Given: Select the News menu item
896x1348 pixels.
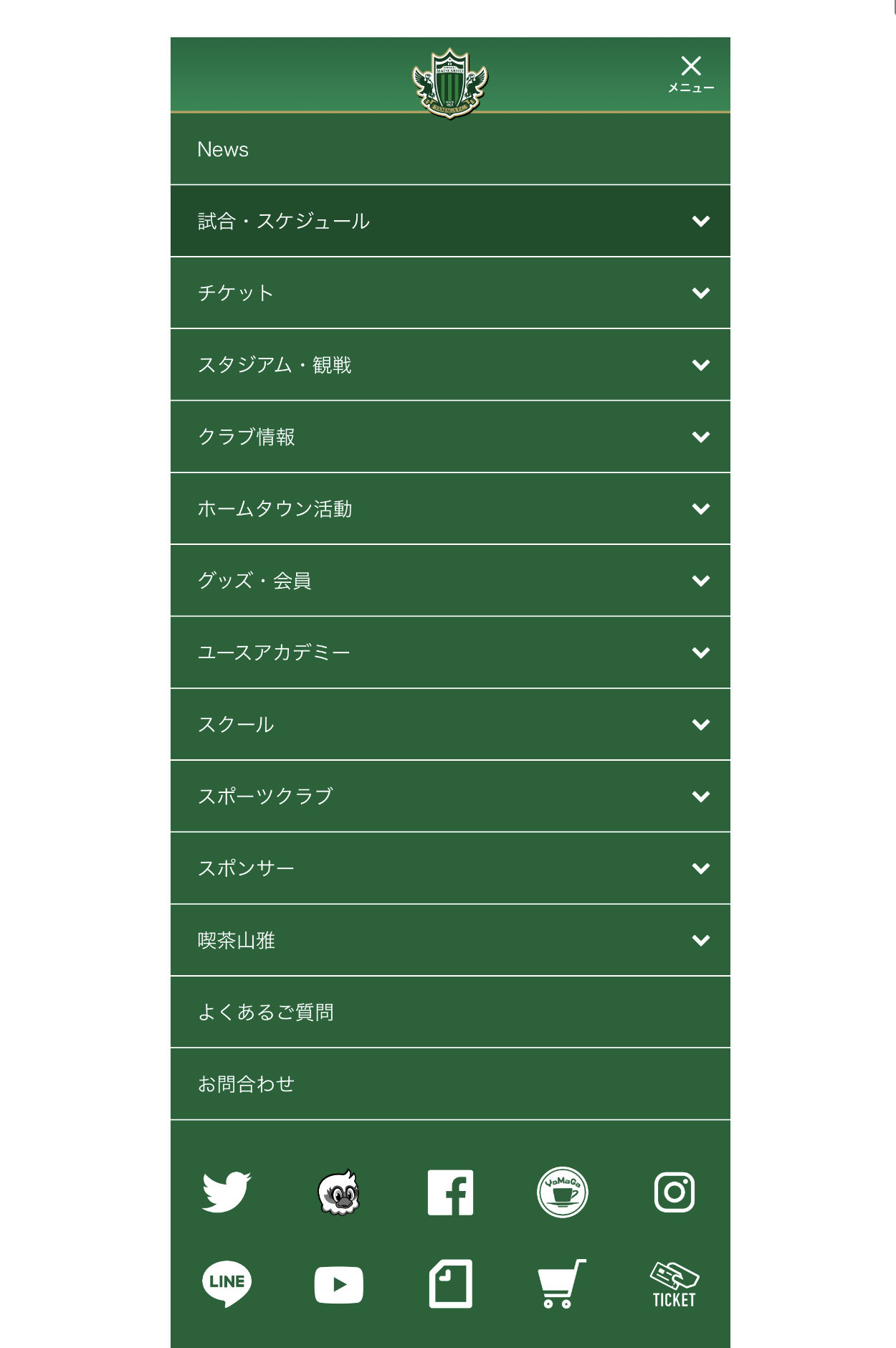Looking at the screenshot, I should point(223,149).
